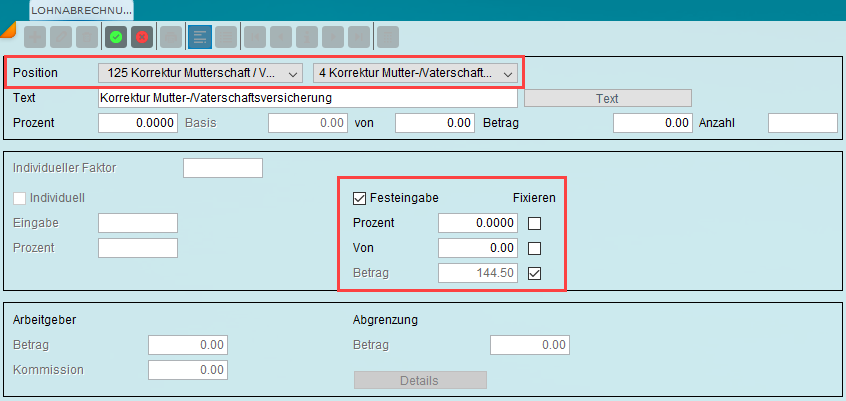This screenshot has height=401, width=846.
Task: Uncheck the Festeingabe checkbox
Action: [360, 198]
